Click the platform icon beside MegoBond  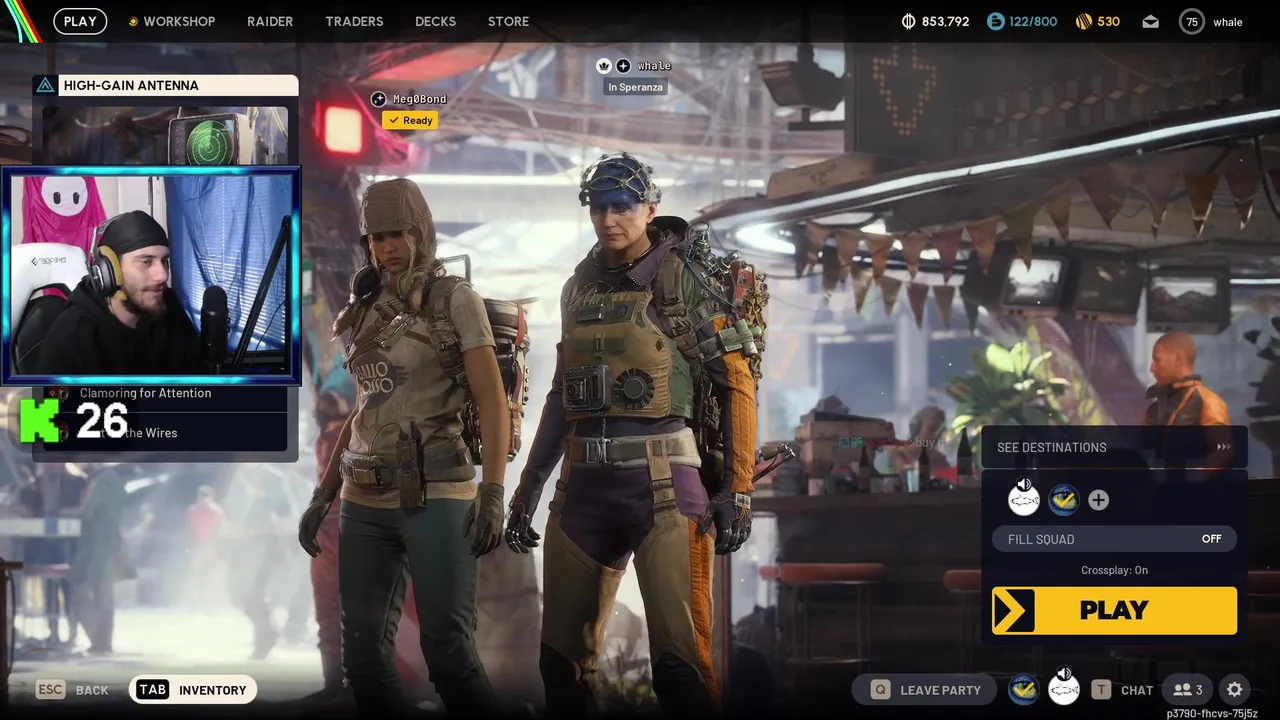click(x=379, y=99)
